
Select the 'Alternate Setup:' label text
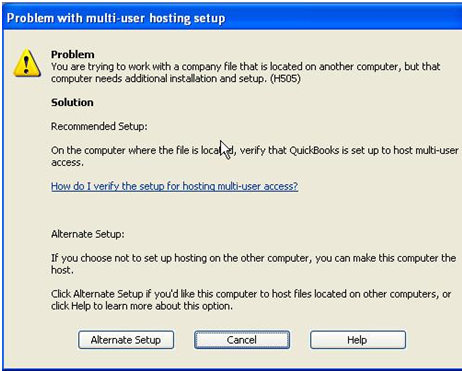pyautogui.click(x=88, y=234)
